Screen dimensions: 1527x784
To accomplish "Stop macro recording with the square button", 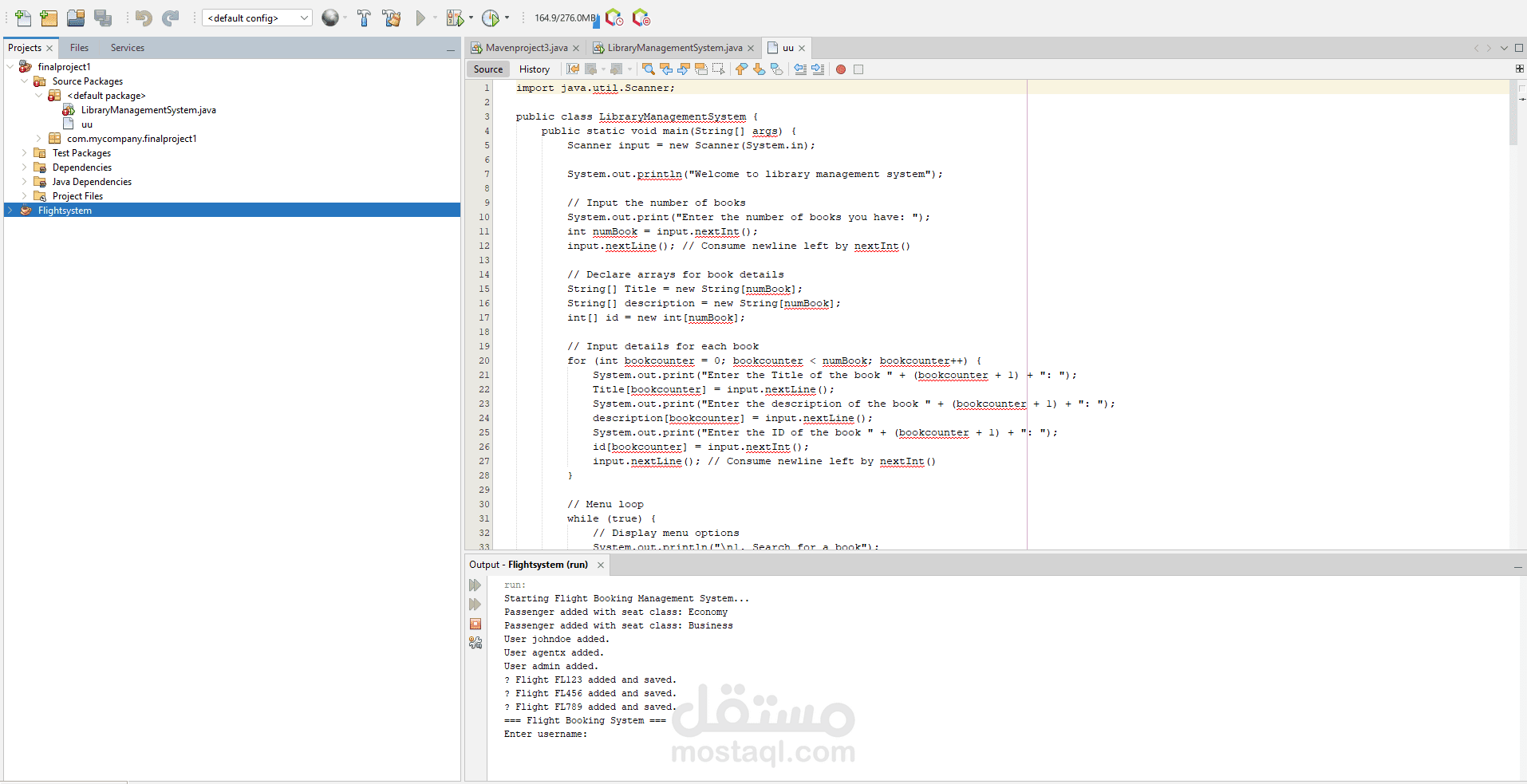I will [x=858, y=69].
